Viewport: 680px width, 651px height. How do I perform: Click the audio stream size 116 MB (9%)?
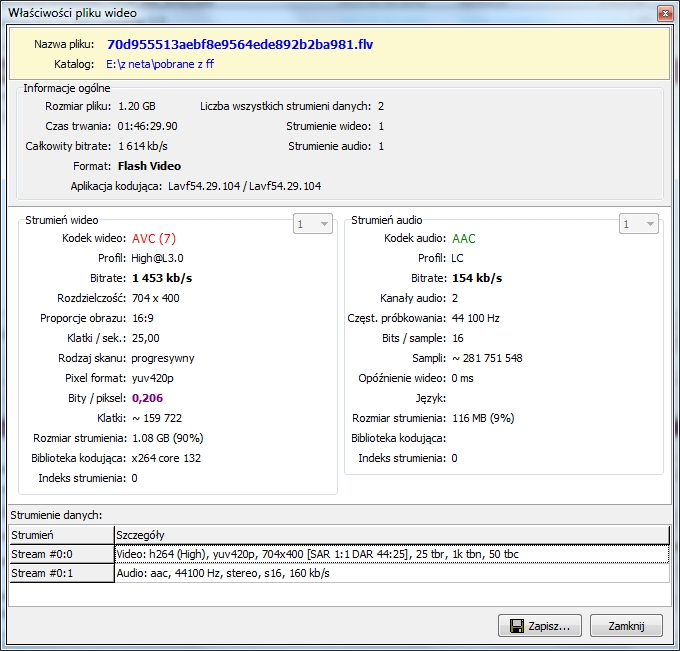coord(483,418)
